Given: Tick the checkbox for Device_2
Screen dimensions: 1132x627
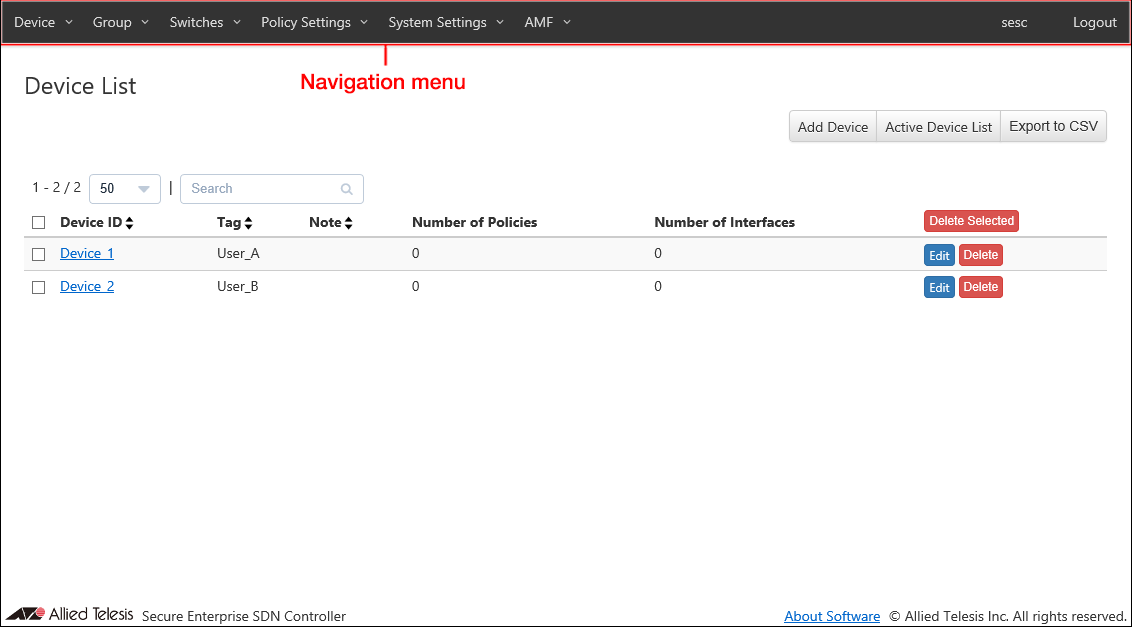Looking at the screenshot, I should click(39, 287).
